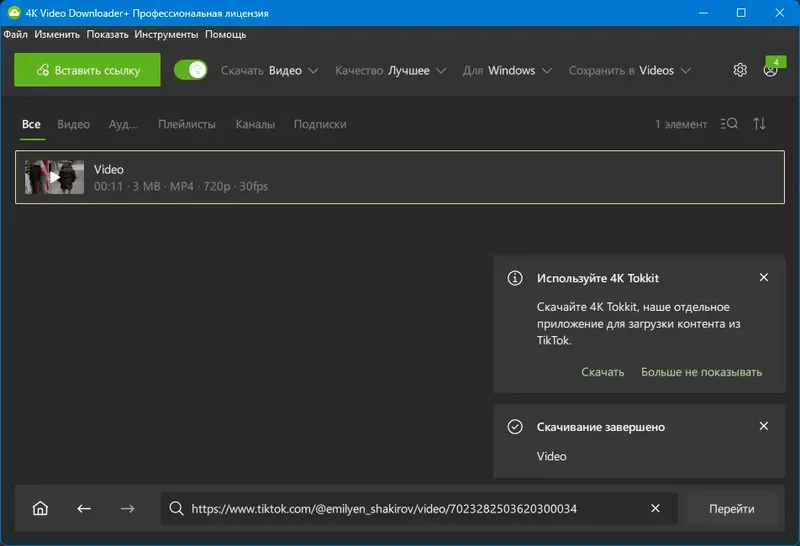Switch to the Каналы tab
Image resolution: width=800 pixels, height=546 pixels.
[255, 124]
